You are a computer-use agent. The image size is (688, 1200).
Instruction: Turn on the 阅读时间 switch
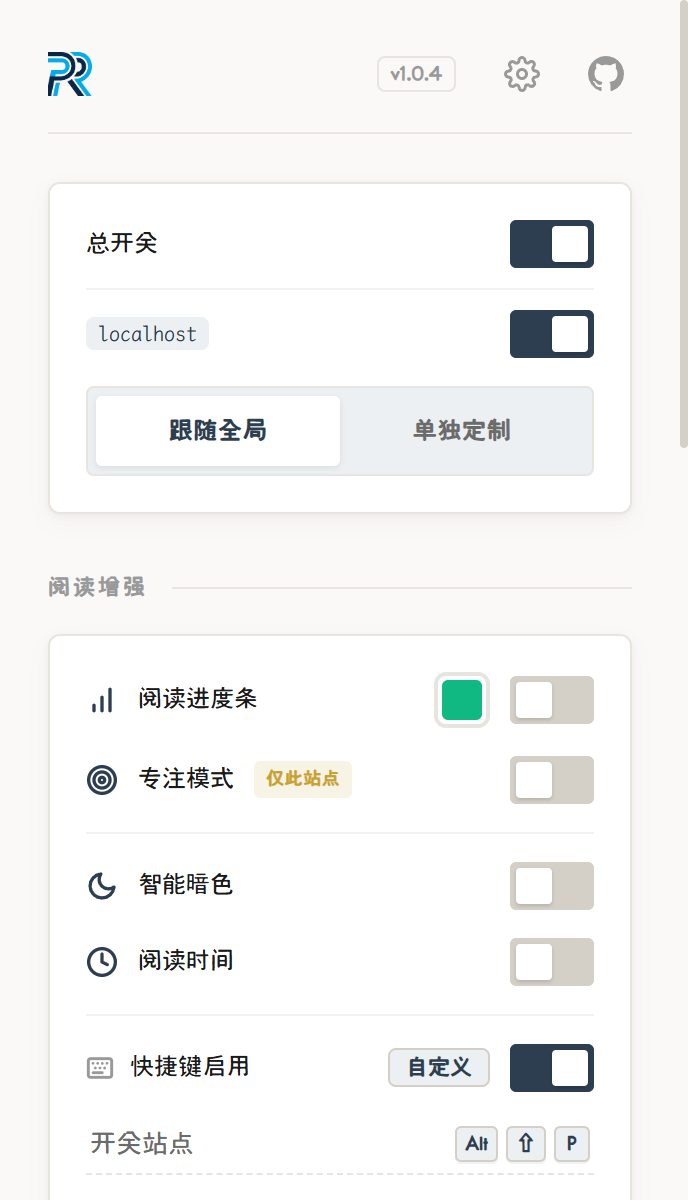coord(552,962)
